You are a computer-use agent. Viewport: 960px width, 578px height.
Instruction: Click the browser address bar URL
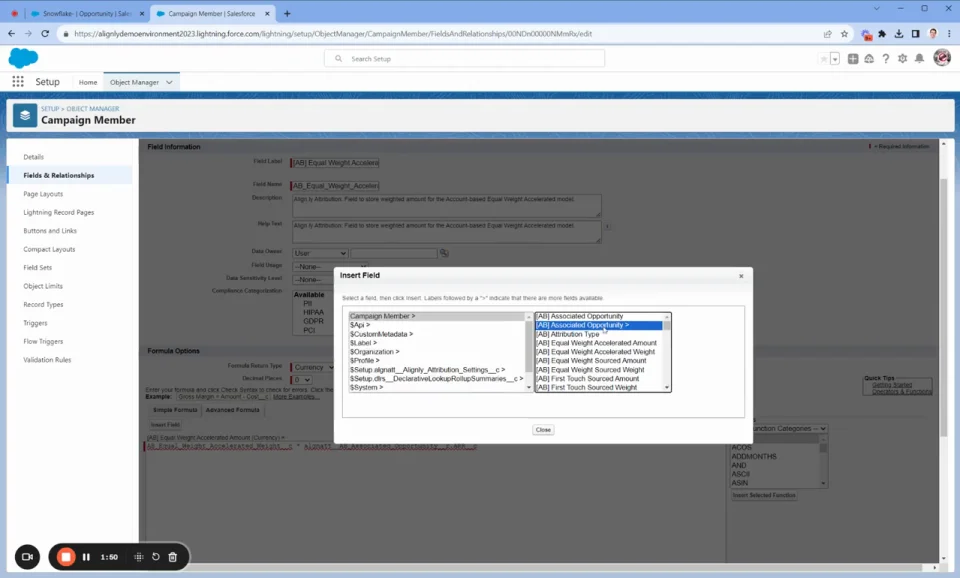coord(333,34)
